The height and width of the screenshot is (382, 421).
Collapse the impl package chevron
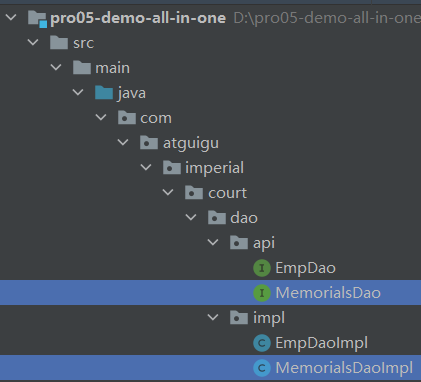213,317
